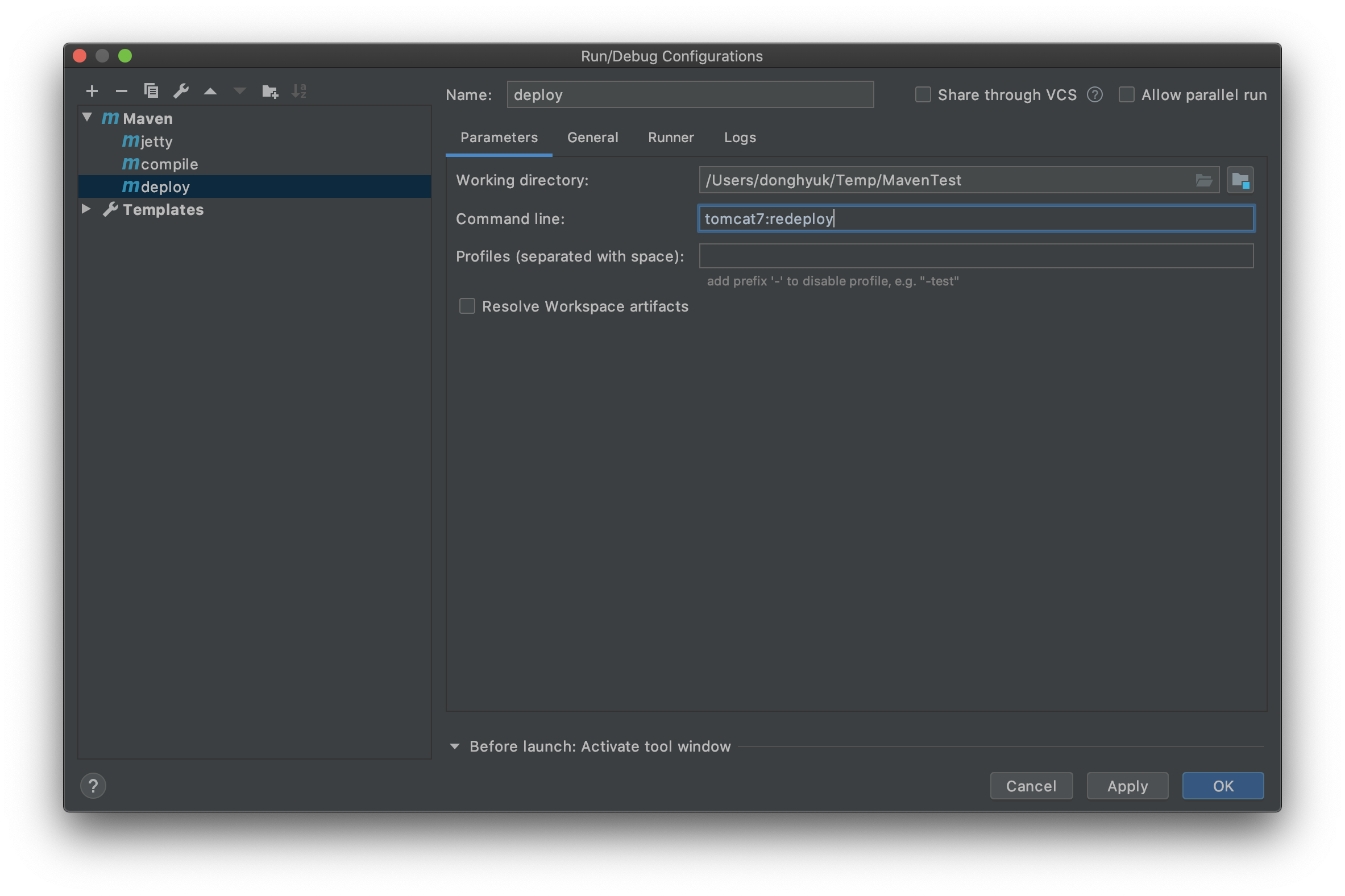Click the Move Up arrow icon
The image size is (1345, 896).
[x=210, y=92]
